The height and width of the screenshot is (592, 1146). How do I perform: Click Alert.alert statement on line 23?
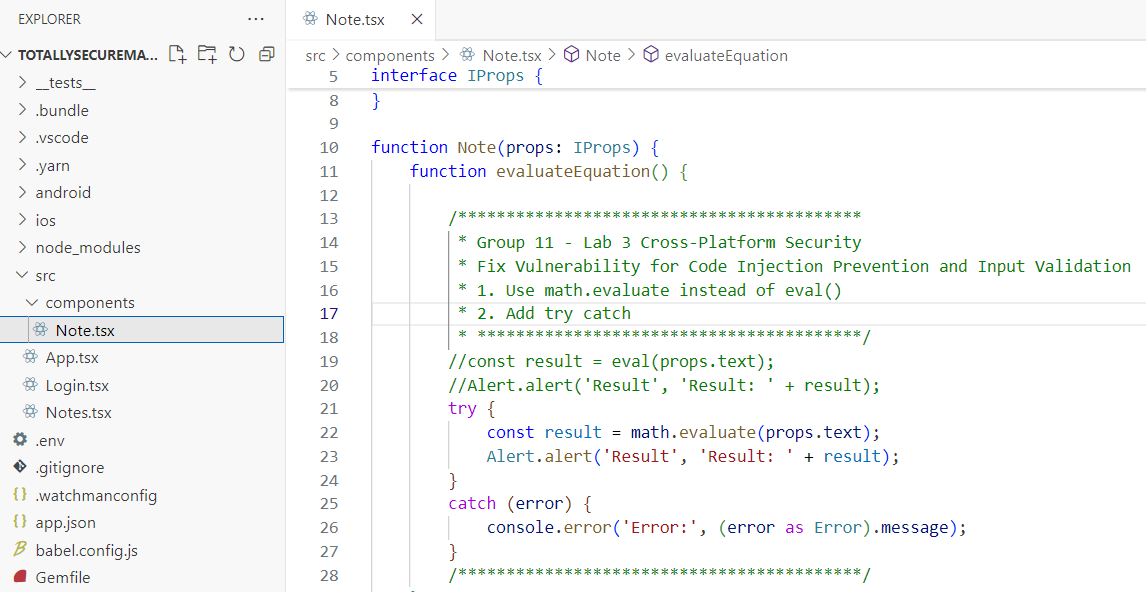point(693,456)
